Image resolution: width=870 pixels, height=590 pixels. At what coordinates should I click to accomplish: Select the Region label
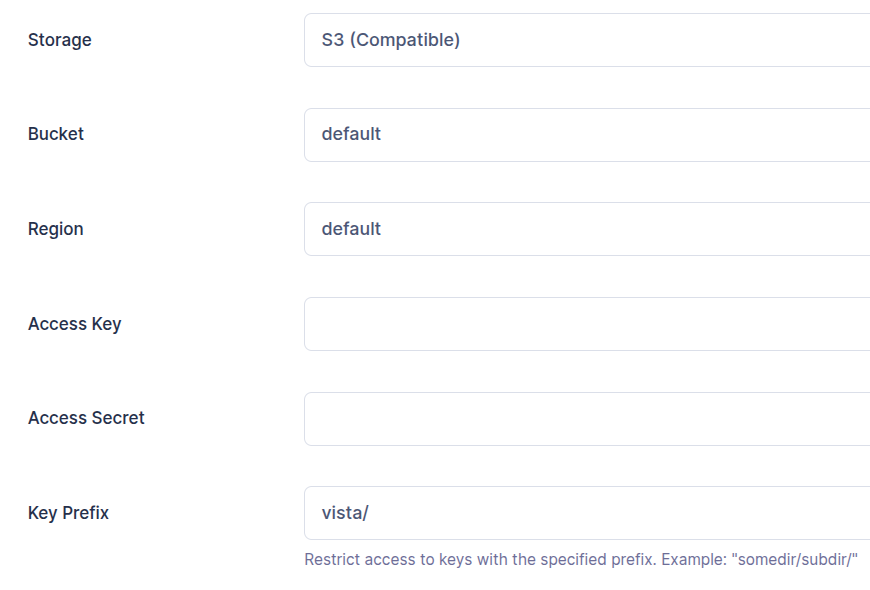55,229
